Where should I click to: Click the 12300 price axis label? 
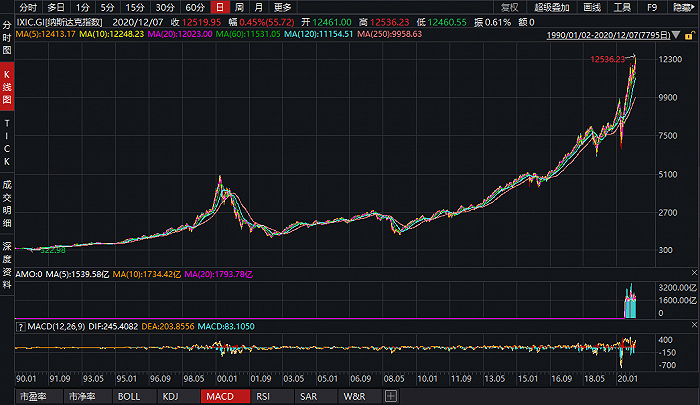pyautogui.click(x=670, y=59)
